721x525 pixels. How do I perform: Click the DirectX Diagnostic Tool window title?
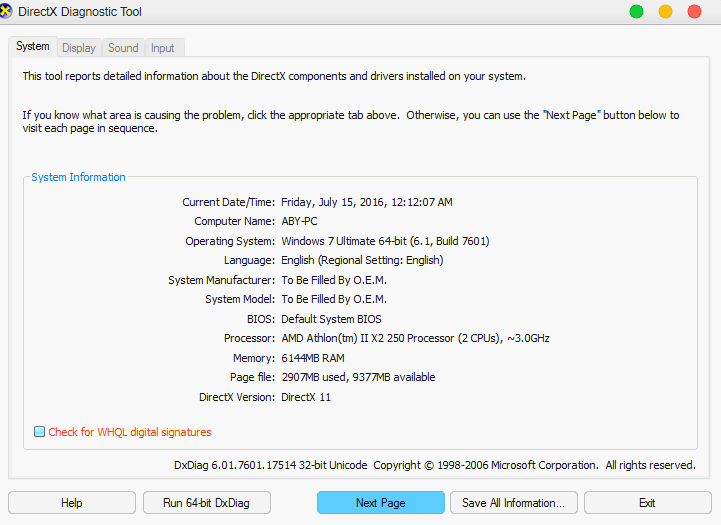80,11
